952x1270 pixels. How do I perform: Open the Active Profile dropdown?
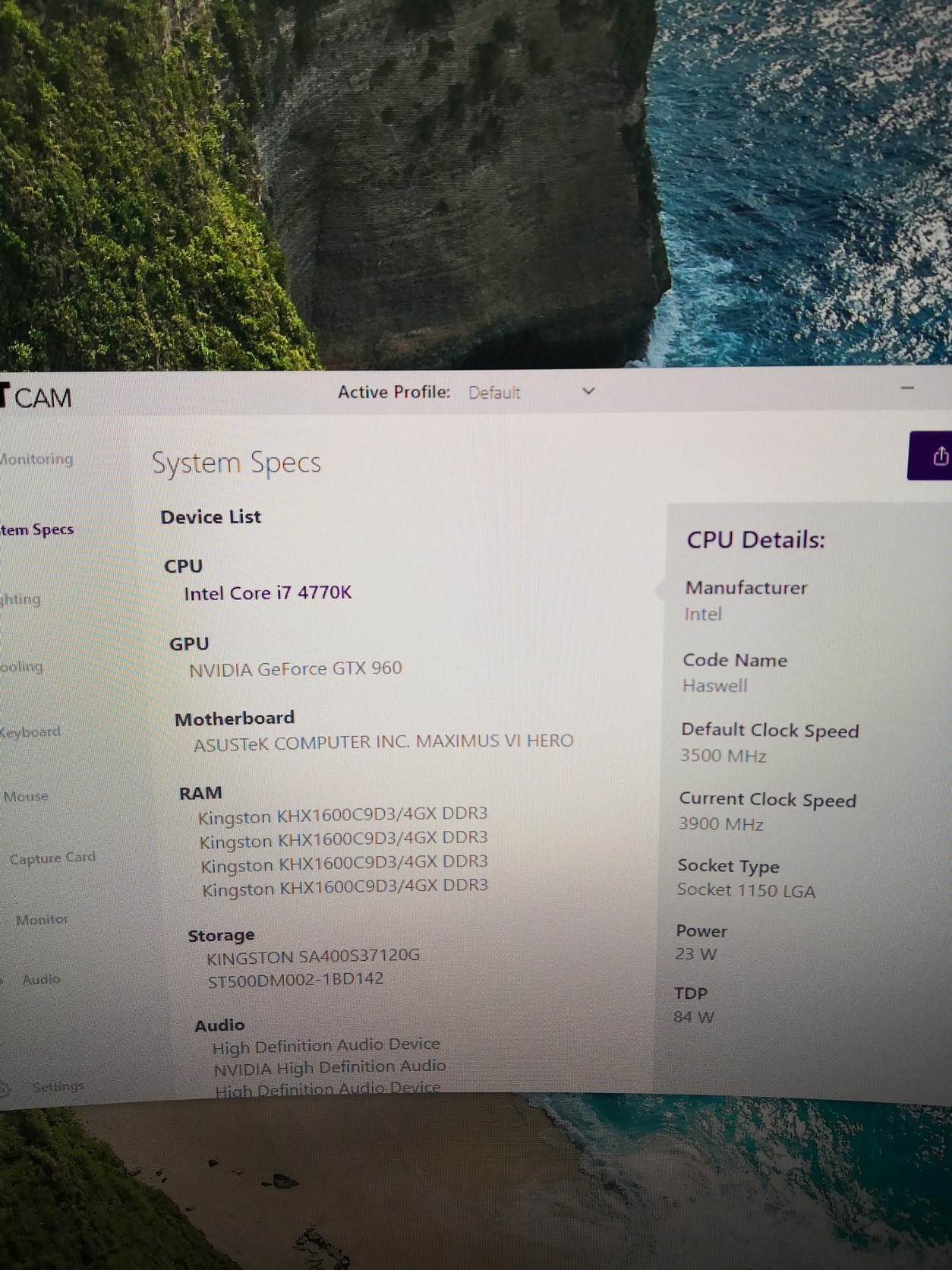click(x=531, y=393)
